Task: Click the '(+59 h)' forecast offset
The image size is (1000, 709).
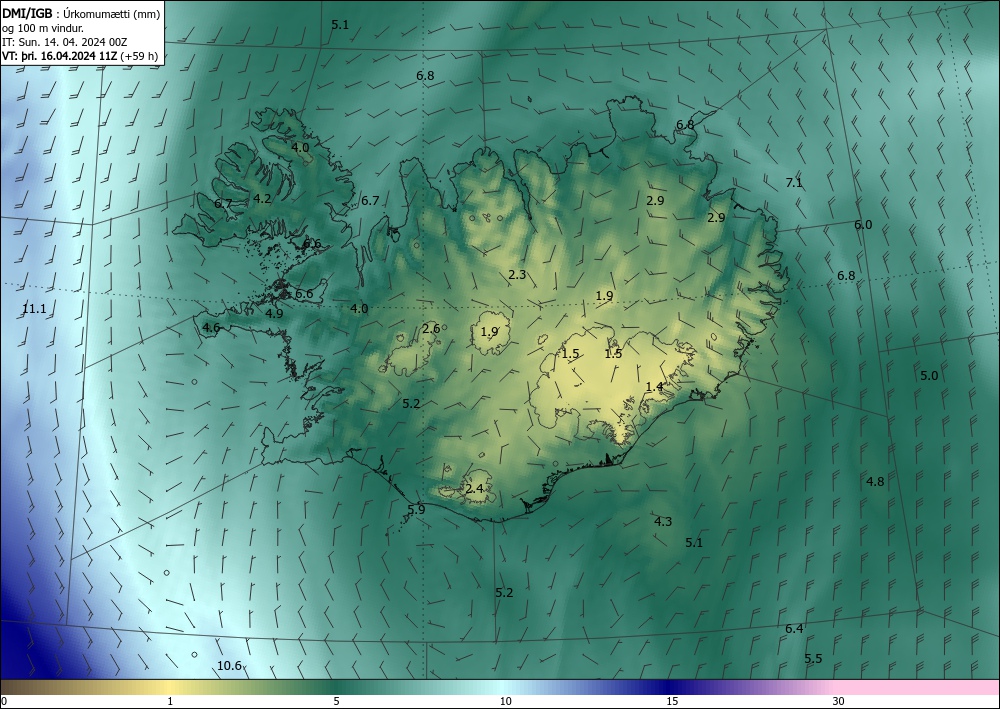Action: pos(139,56)
